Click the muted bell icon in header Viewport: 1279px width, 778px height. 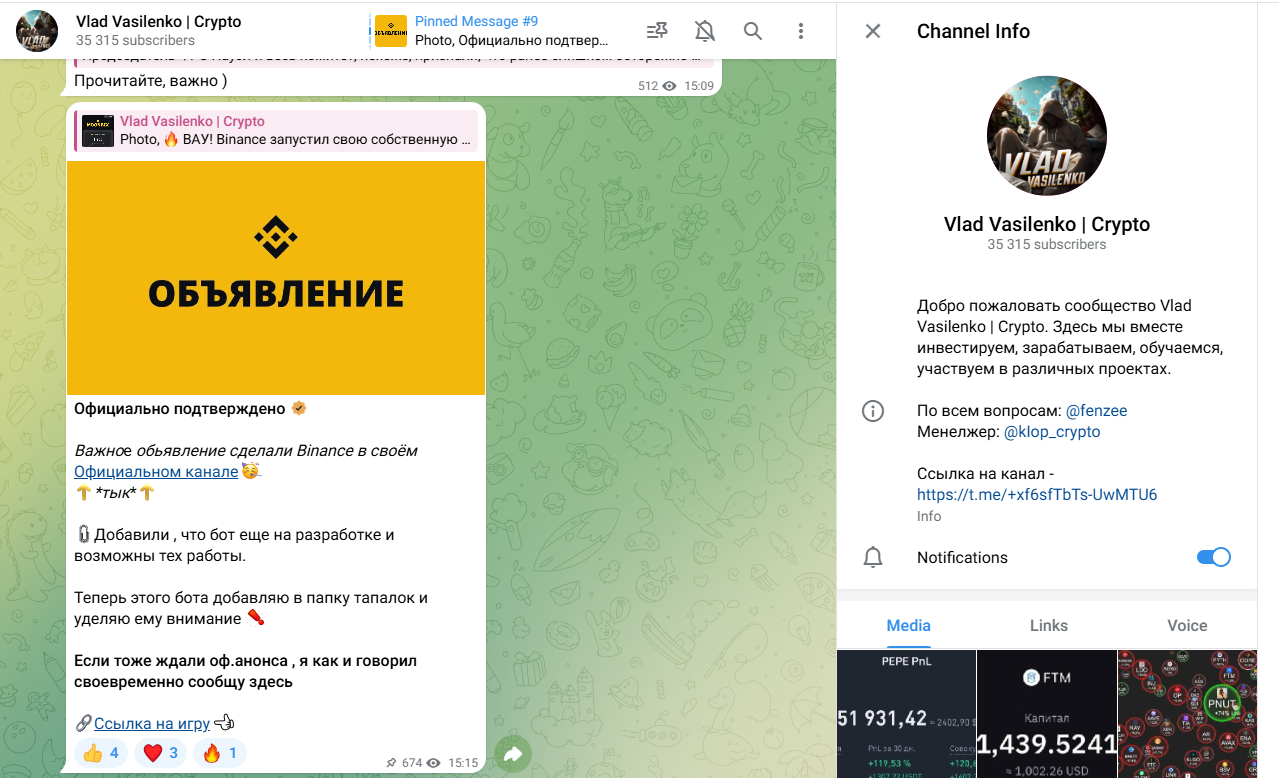[705, 31]
